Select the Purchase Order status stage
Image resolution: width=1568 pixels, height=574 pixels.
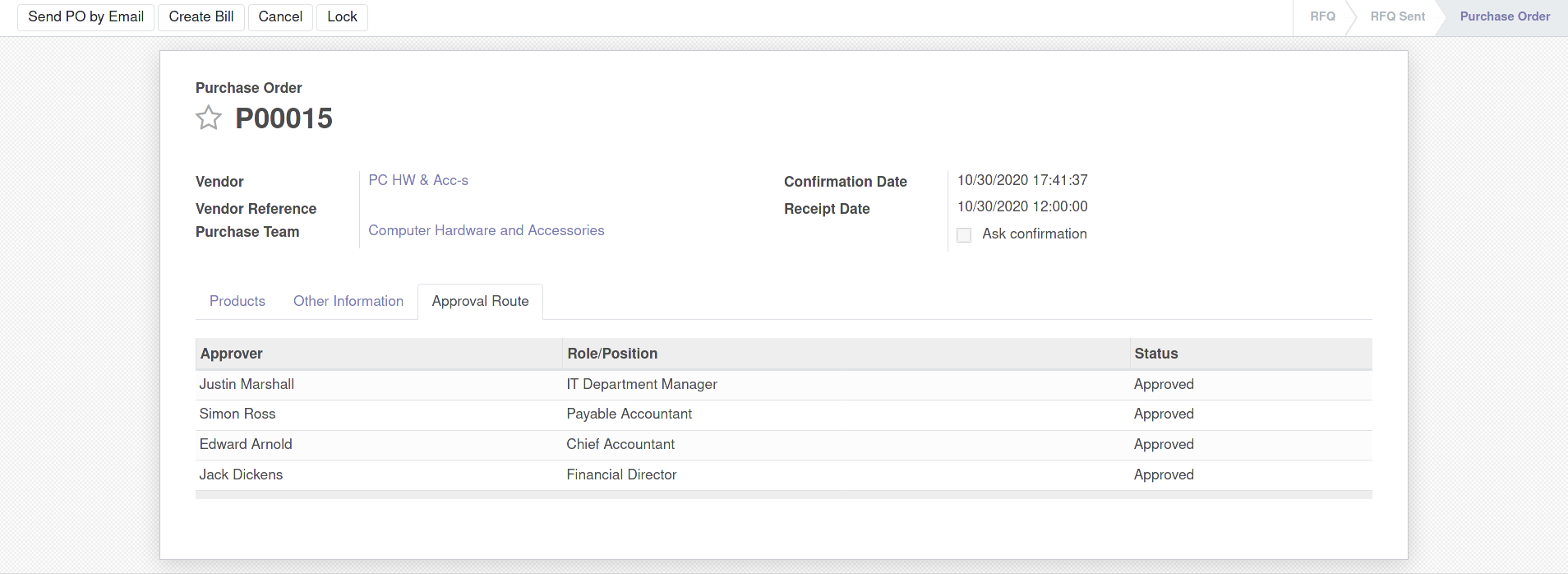pyautogui.click(x=1504, y=16)
